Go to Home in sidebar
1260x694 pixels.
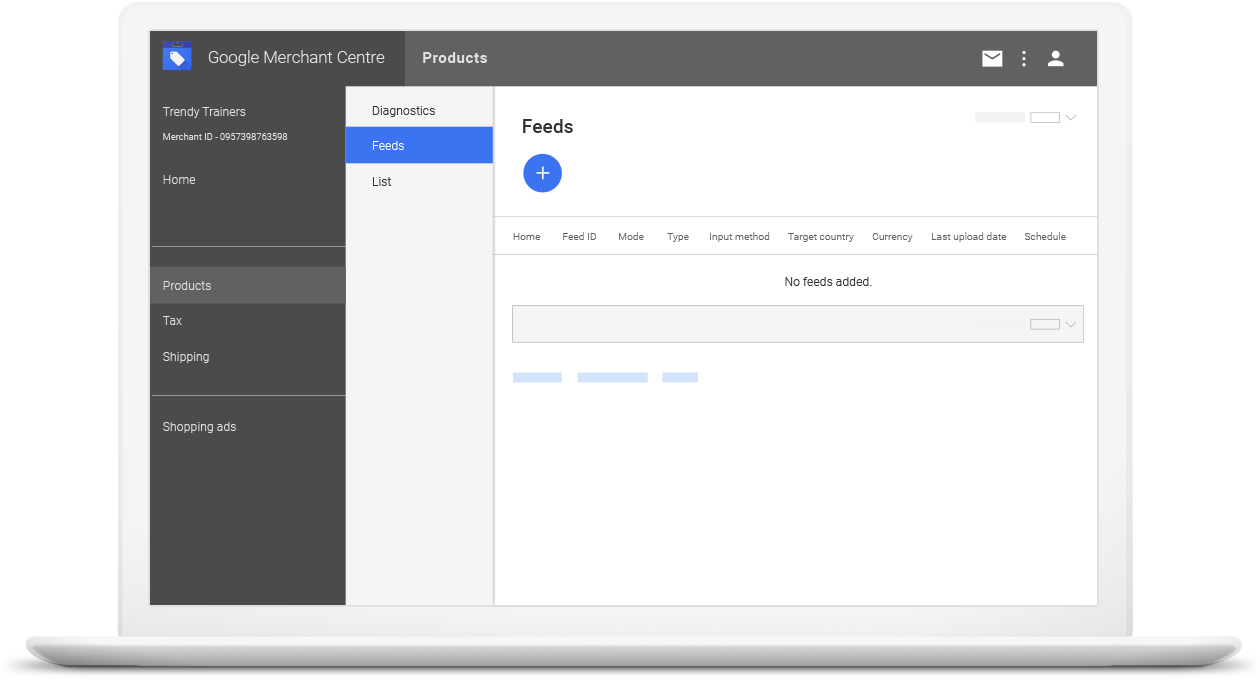(179, 180)
